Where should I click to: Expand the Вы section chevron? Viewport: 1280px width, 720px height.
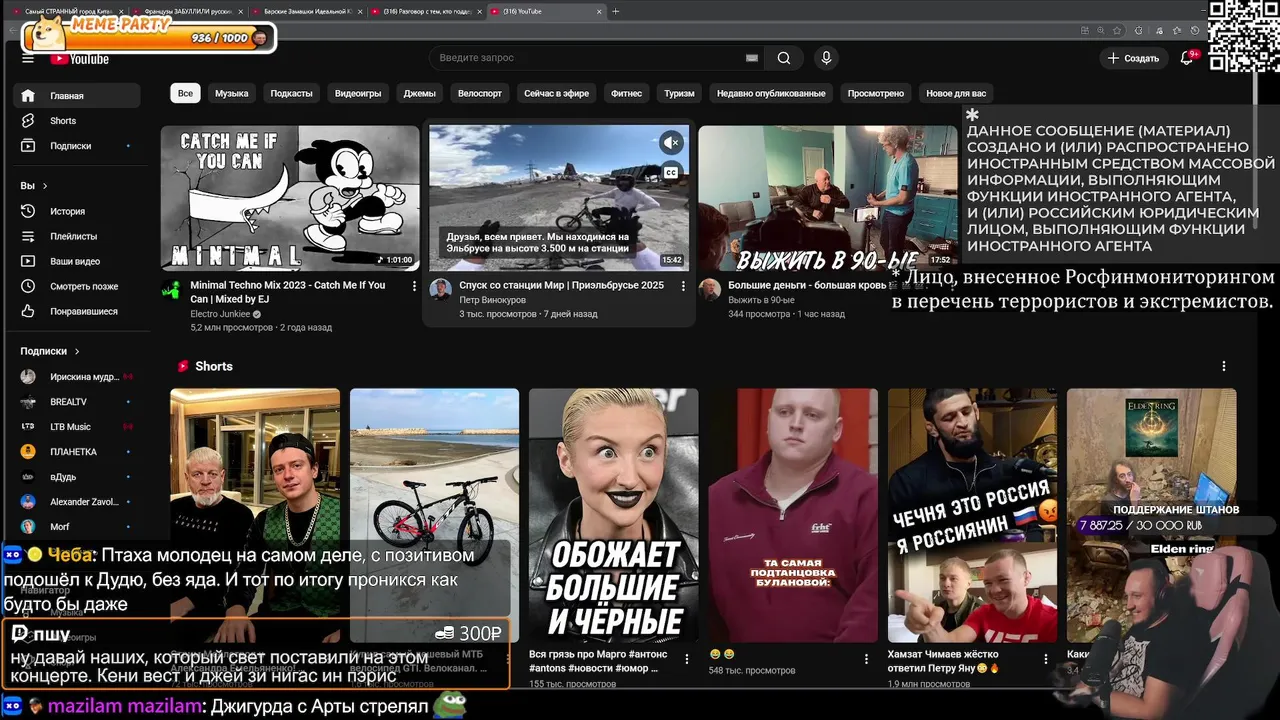(x=45, y=186)
